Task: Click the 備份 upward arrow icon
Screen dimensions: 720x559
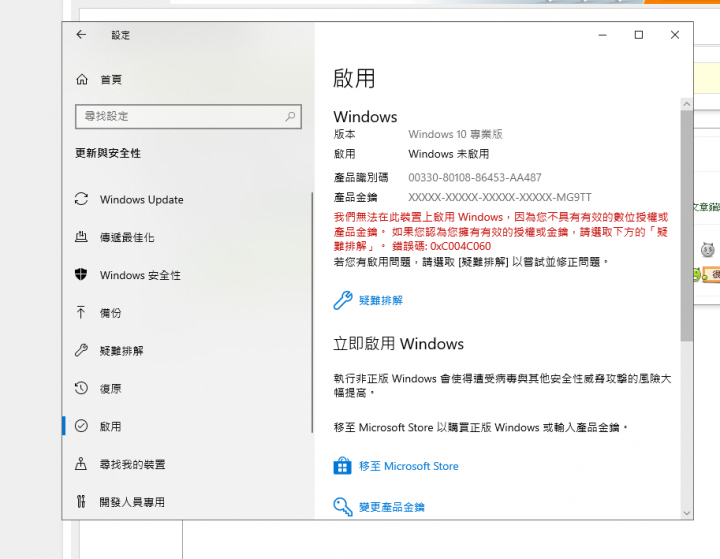Action: point(81,312)
